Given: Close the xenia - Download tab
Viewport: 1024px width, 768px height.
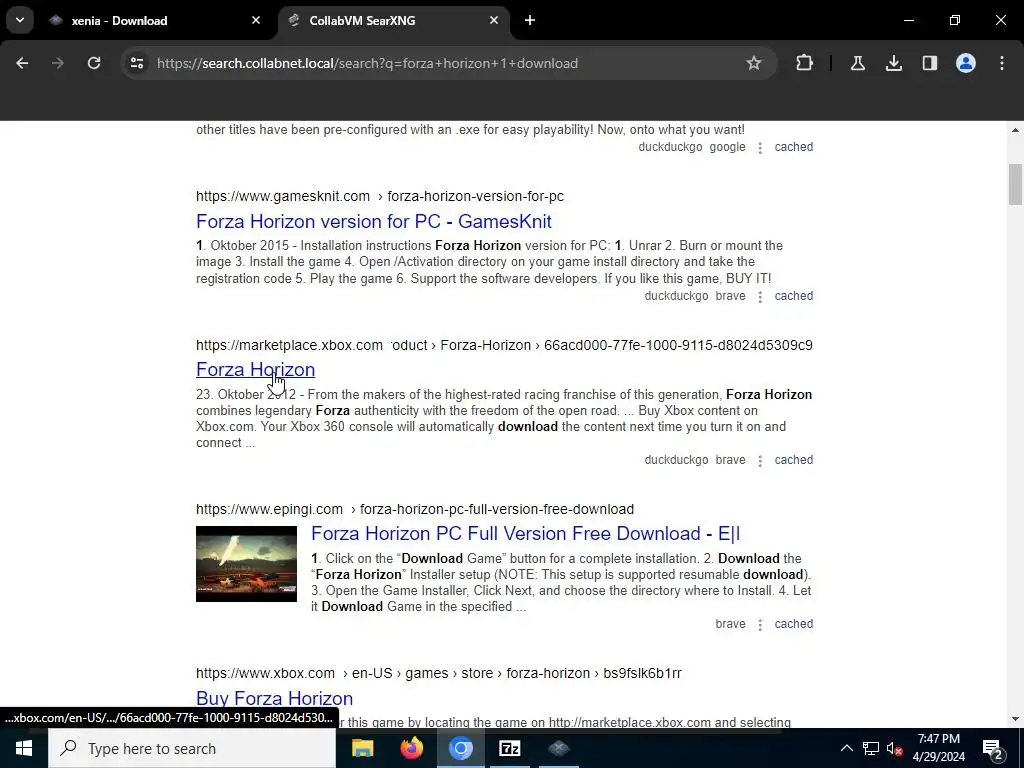Looking at the screenshot, I should tap(256, 21).
